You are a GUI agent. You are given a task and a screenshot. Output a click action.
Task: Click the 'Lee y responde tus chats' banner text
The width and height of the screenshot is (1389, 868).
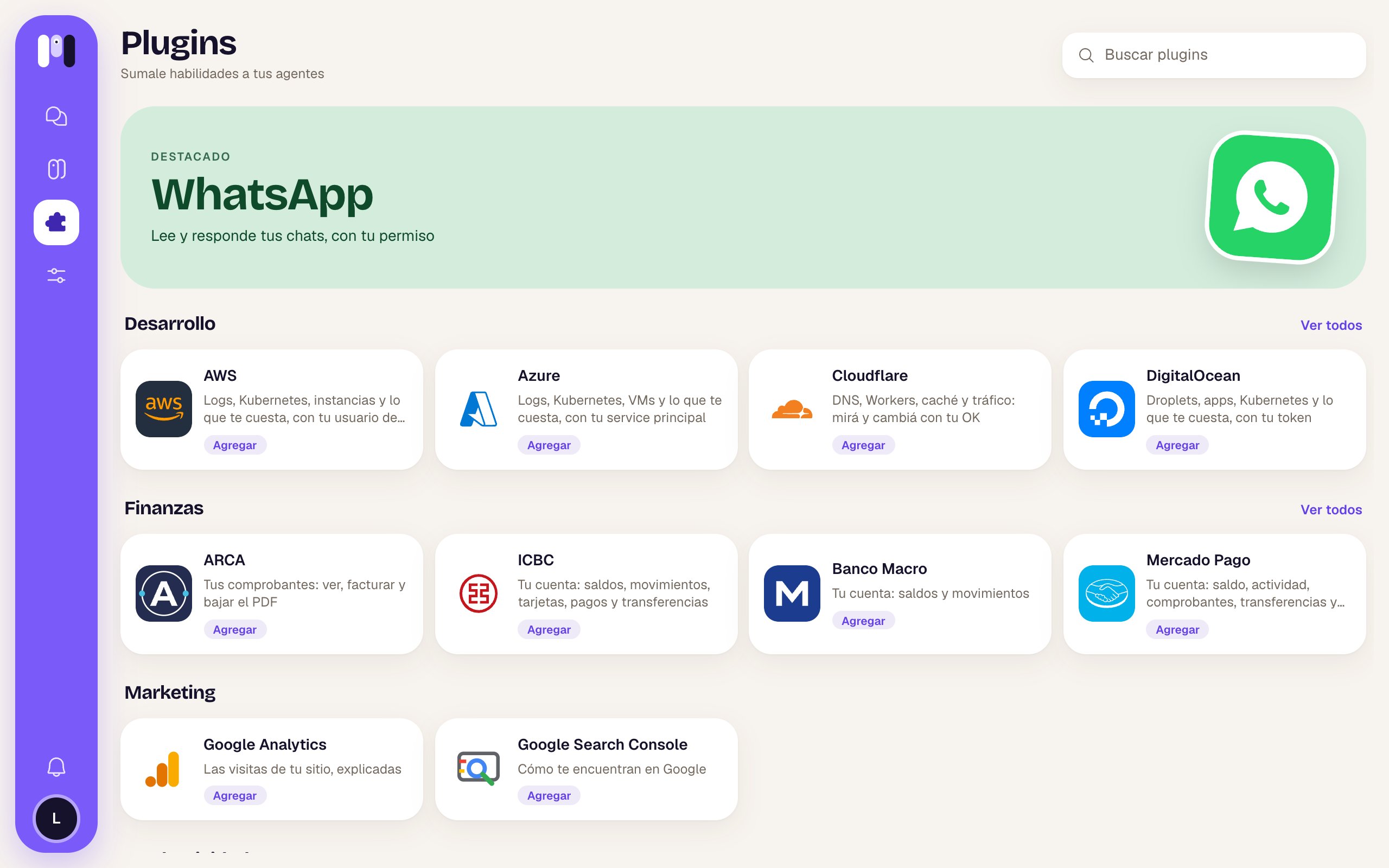coord(293,236)
